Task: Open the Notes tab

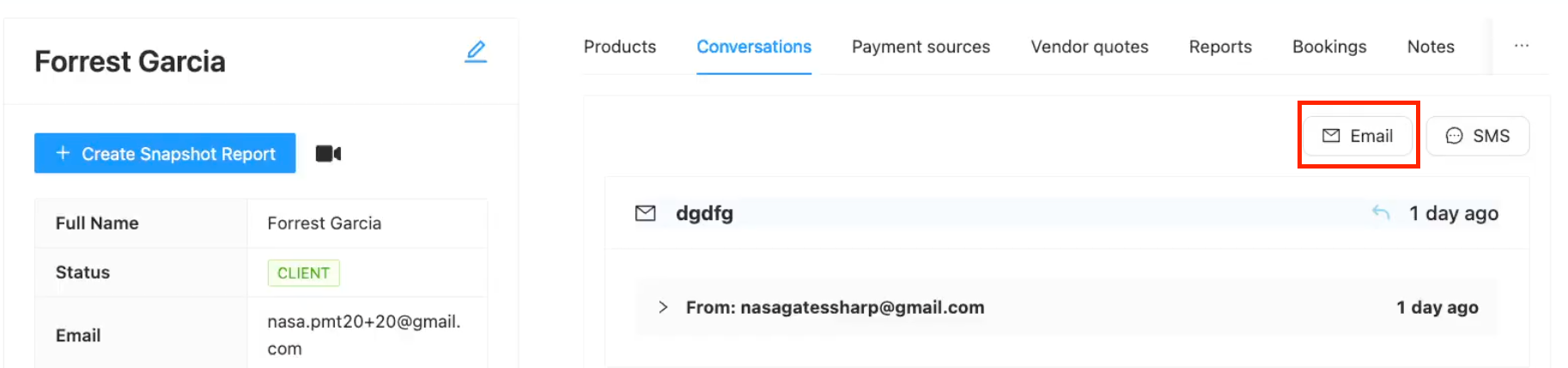Action: coord(1430,46)
